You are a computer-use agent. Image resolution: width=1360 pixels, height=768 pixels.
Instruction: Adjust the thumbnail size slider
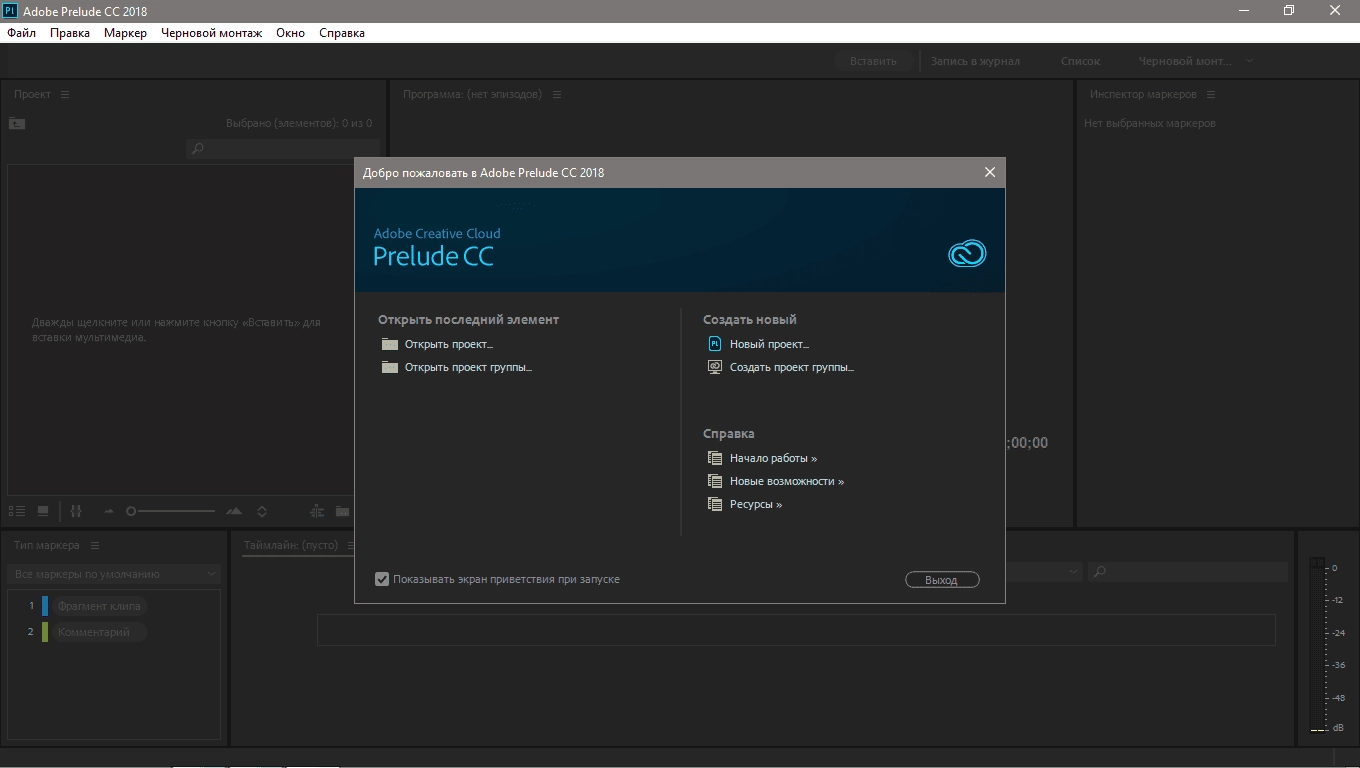tap(171, 511)
